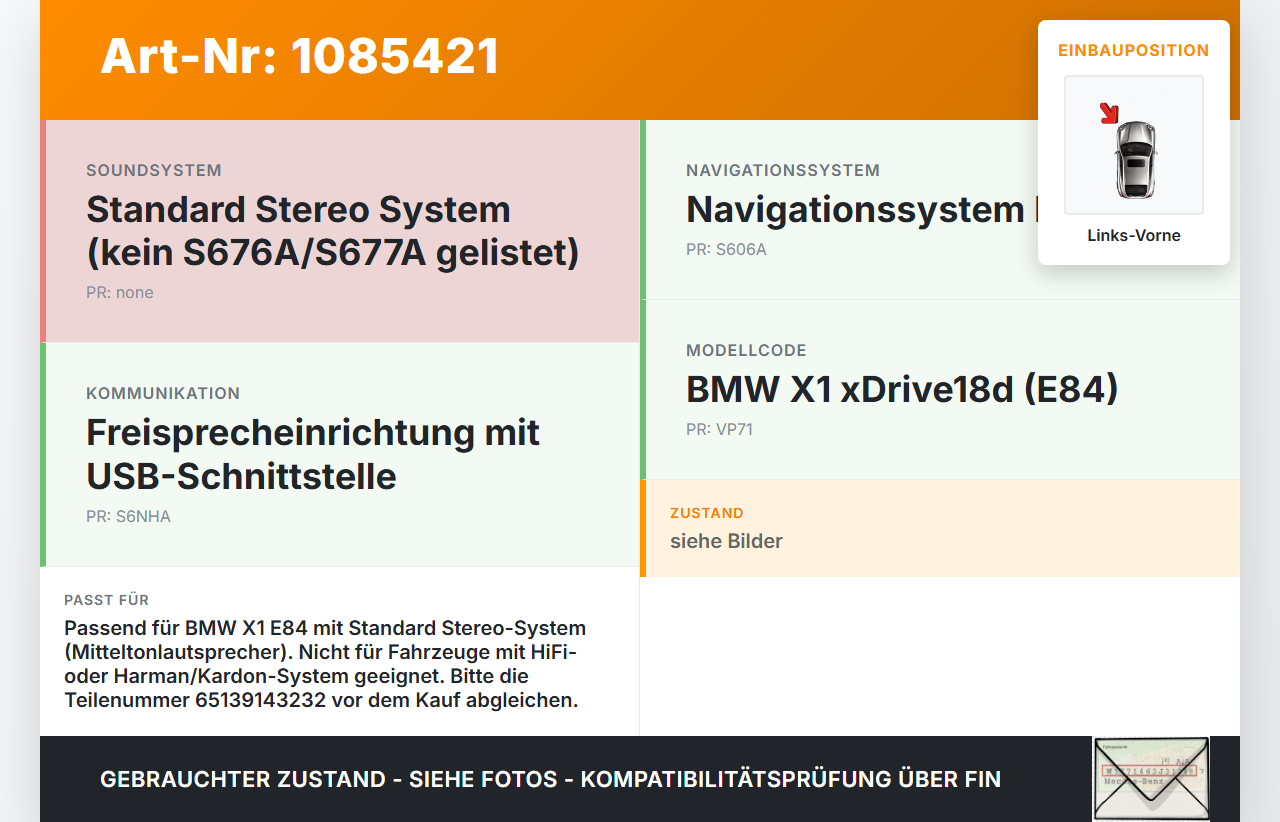Screen dimensions: 1280x822
Task: Click the PR: S606A code
Action: click(726, 250)
